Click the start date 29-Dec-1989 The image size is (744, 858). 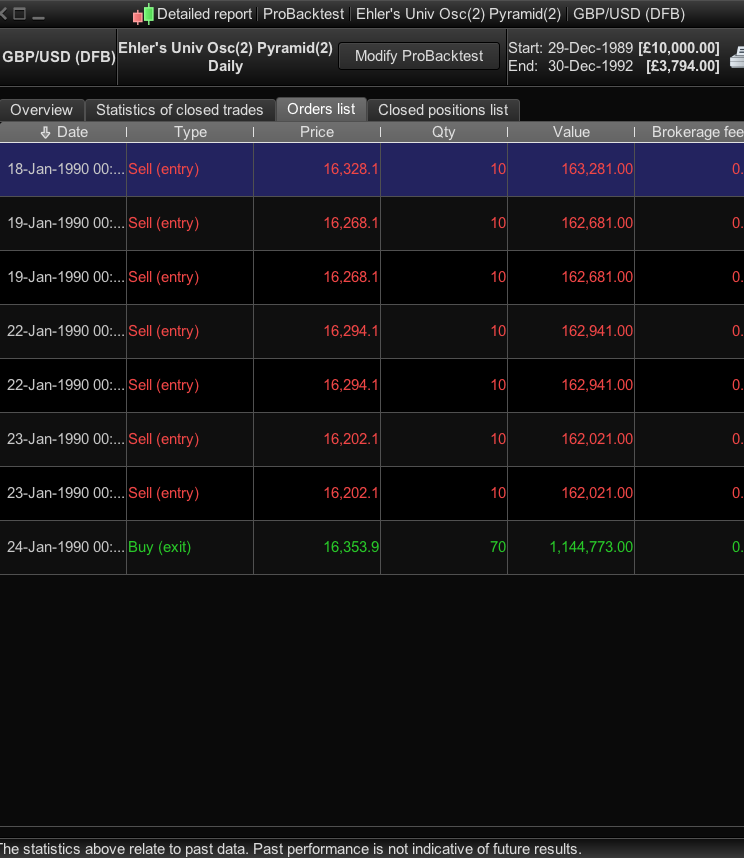point(590,48)
